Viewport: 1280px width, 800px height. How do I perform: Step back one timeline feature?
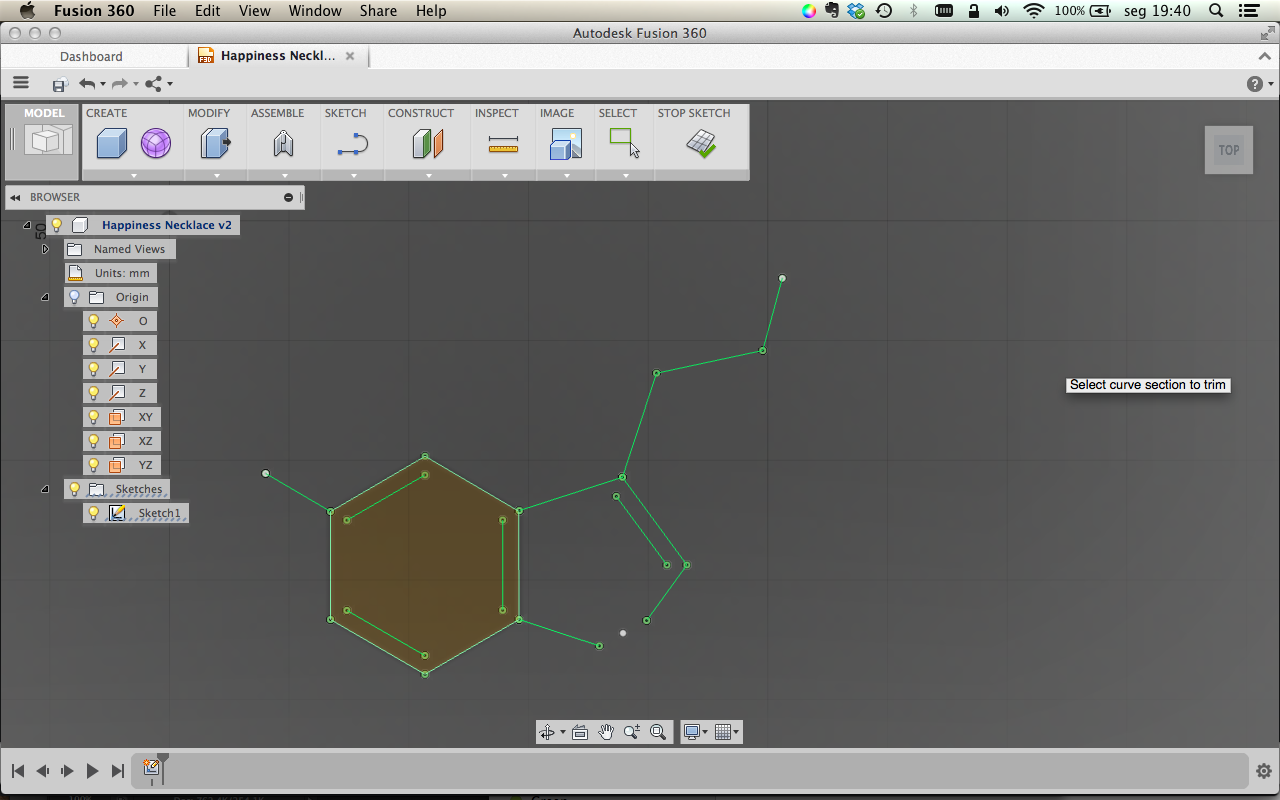click(43, 771)
